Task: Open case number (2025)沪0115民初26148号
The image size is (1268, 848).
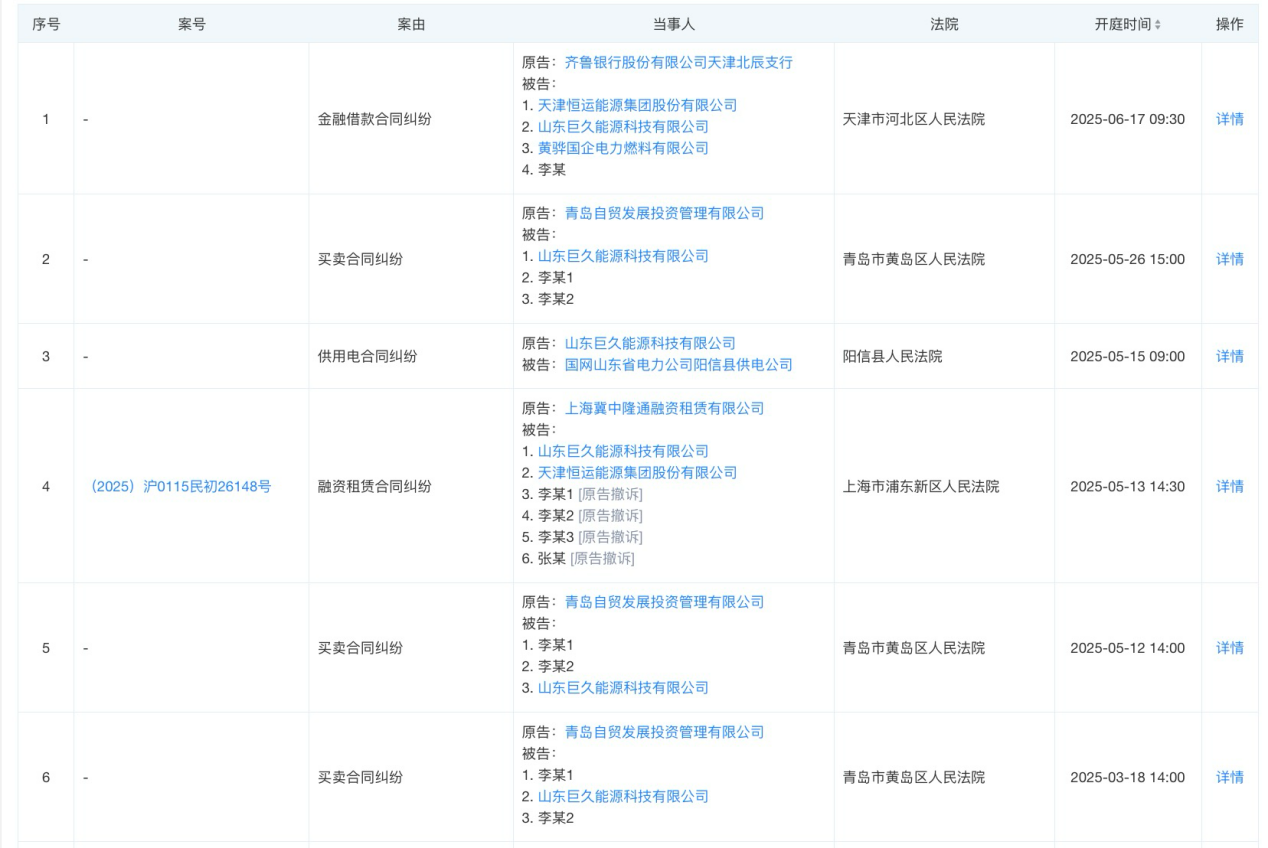Action: [182, 486]
